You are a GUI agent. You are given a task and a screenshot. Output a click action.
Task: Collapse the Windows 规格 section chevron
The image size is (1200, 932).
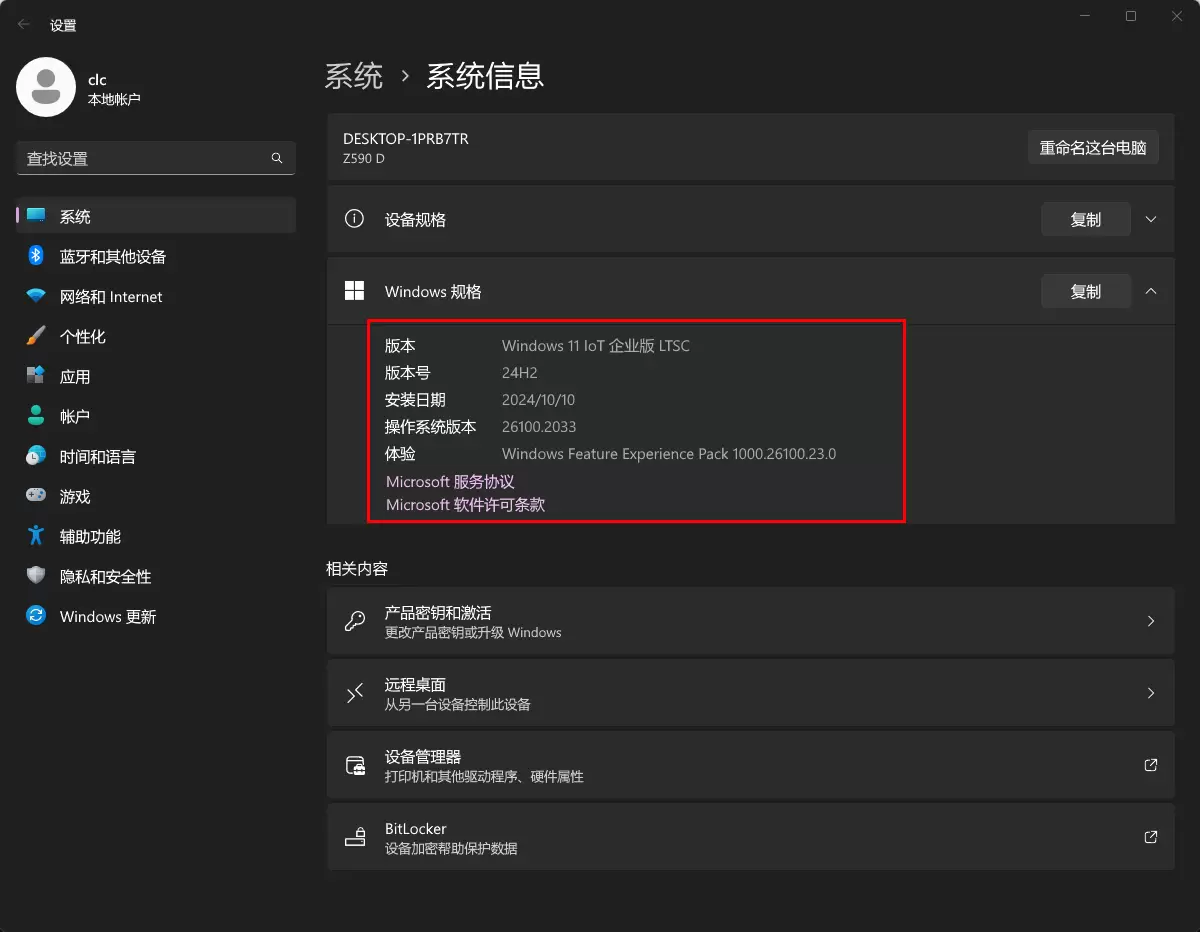(1150, 291)
